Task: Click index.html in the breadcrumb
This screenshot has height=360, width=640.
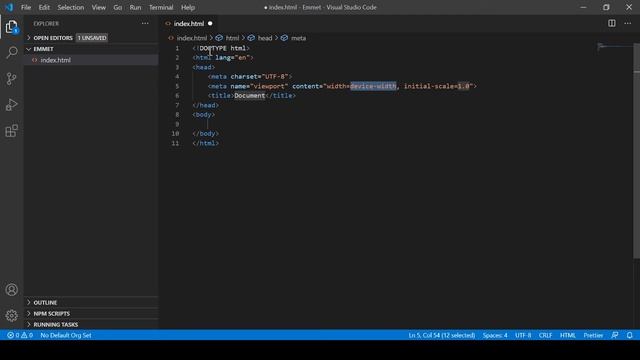Action: tap(191, 38)
